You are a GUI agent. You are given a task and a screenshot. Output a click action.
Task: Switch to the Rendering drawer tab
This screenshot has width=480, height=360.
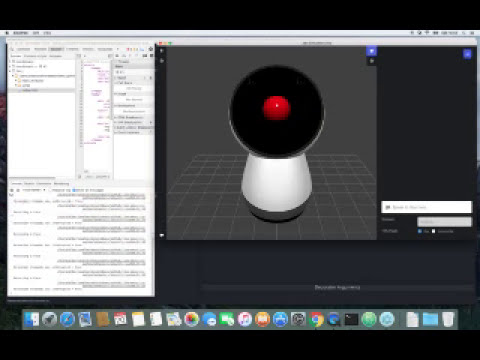tap(61, 183)
